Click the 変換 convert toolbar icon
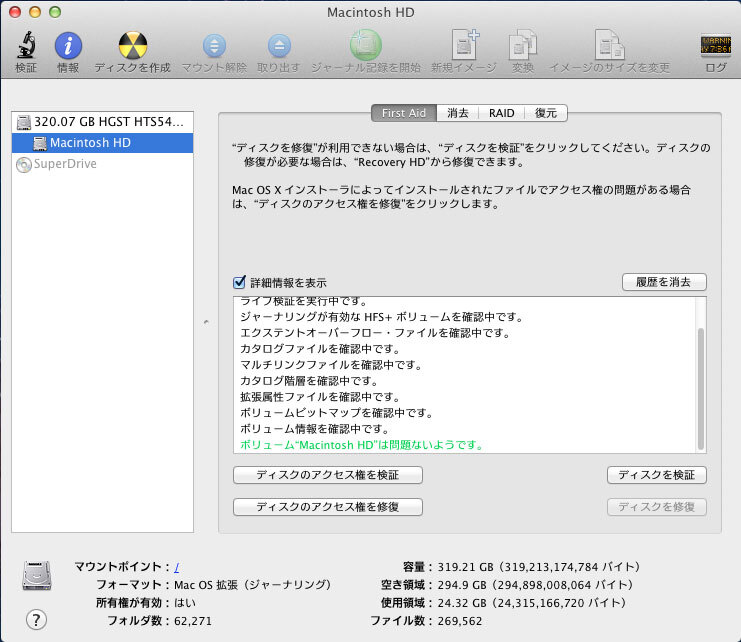Screen dimensions: 741x642 (x=523, y=45)
